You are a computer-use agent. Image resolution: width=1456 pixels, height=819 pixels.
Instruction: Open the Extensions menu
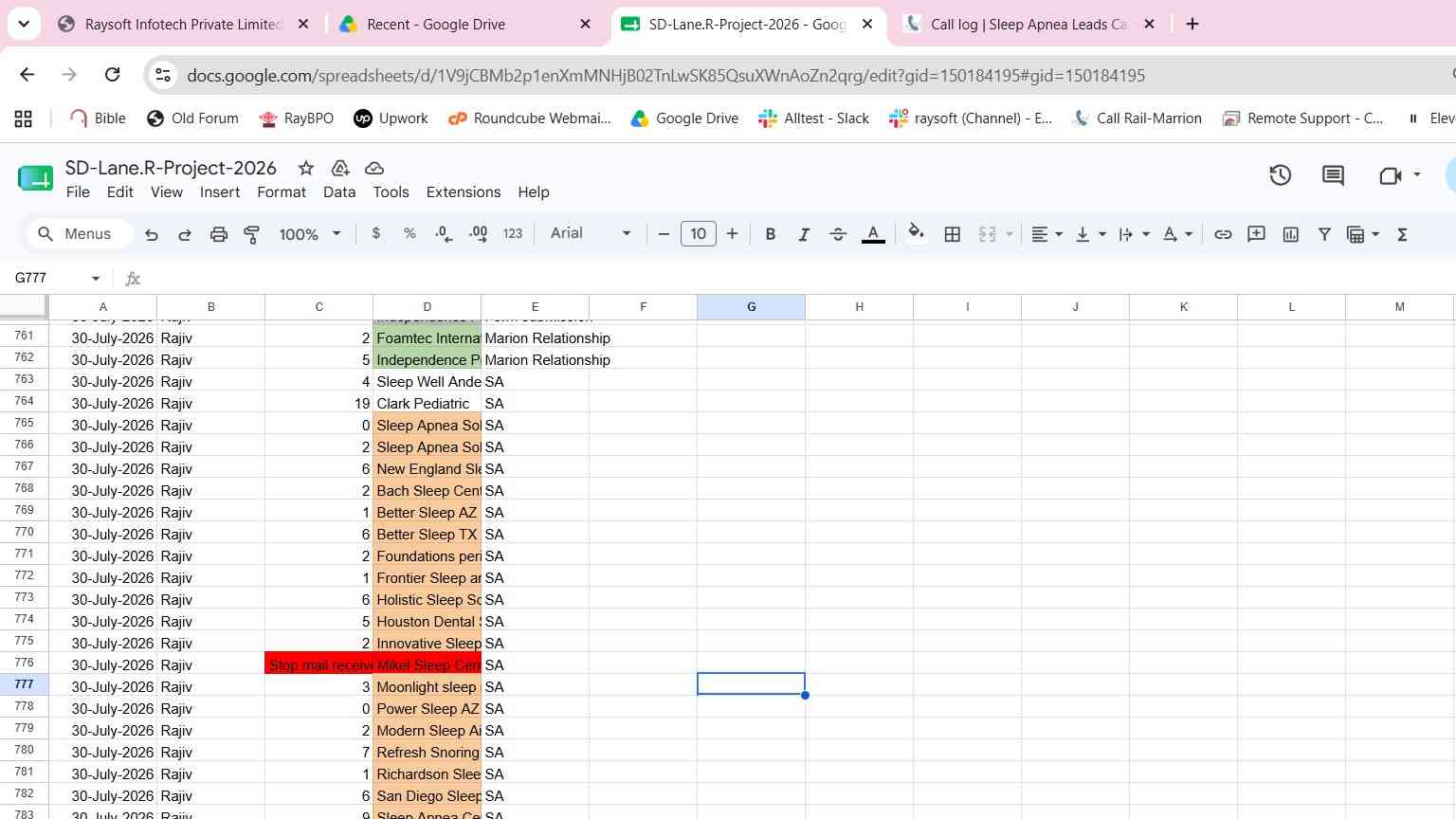coord(464,191)
